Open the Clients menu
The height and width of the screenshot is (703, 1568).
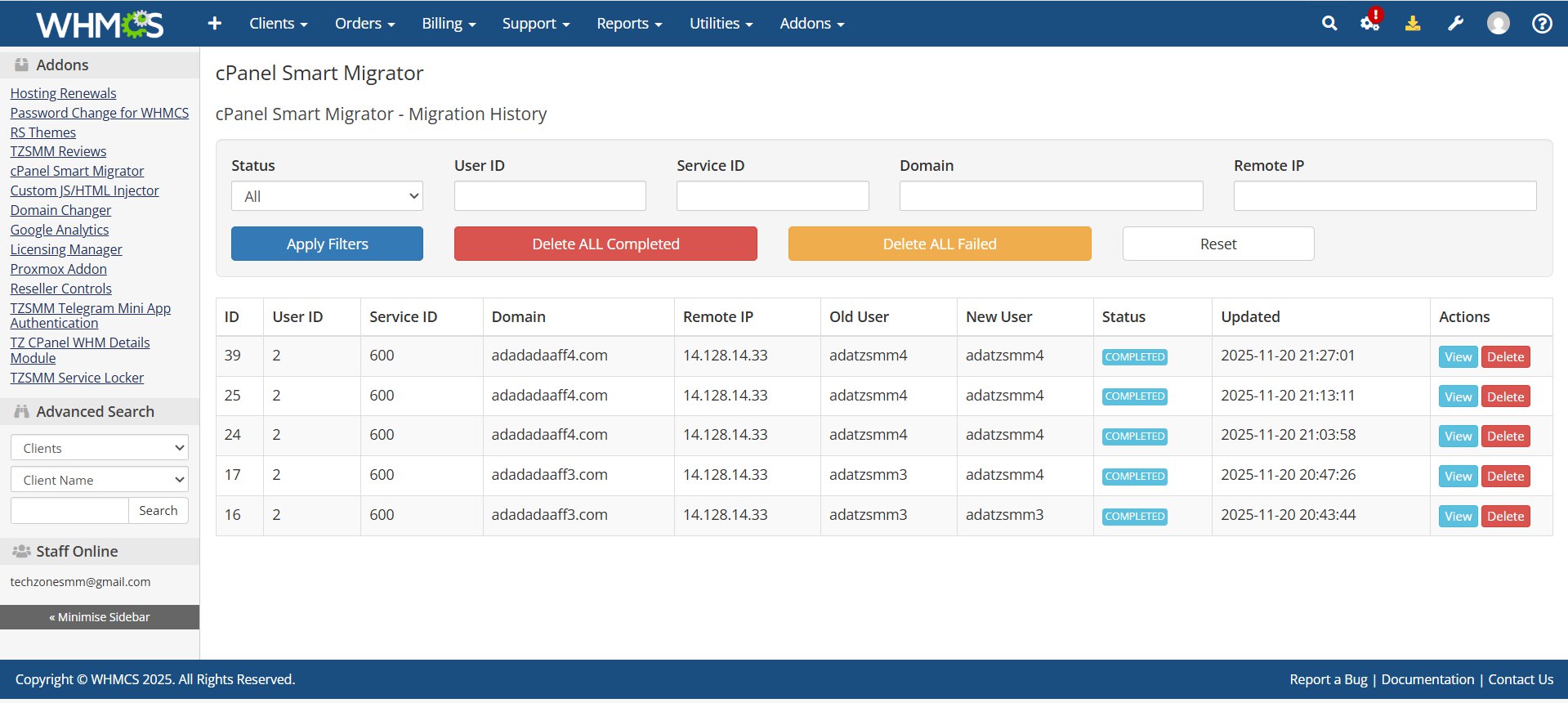[279, 24]
